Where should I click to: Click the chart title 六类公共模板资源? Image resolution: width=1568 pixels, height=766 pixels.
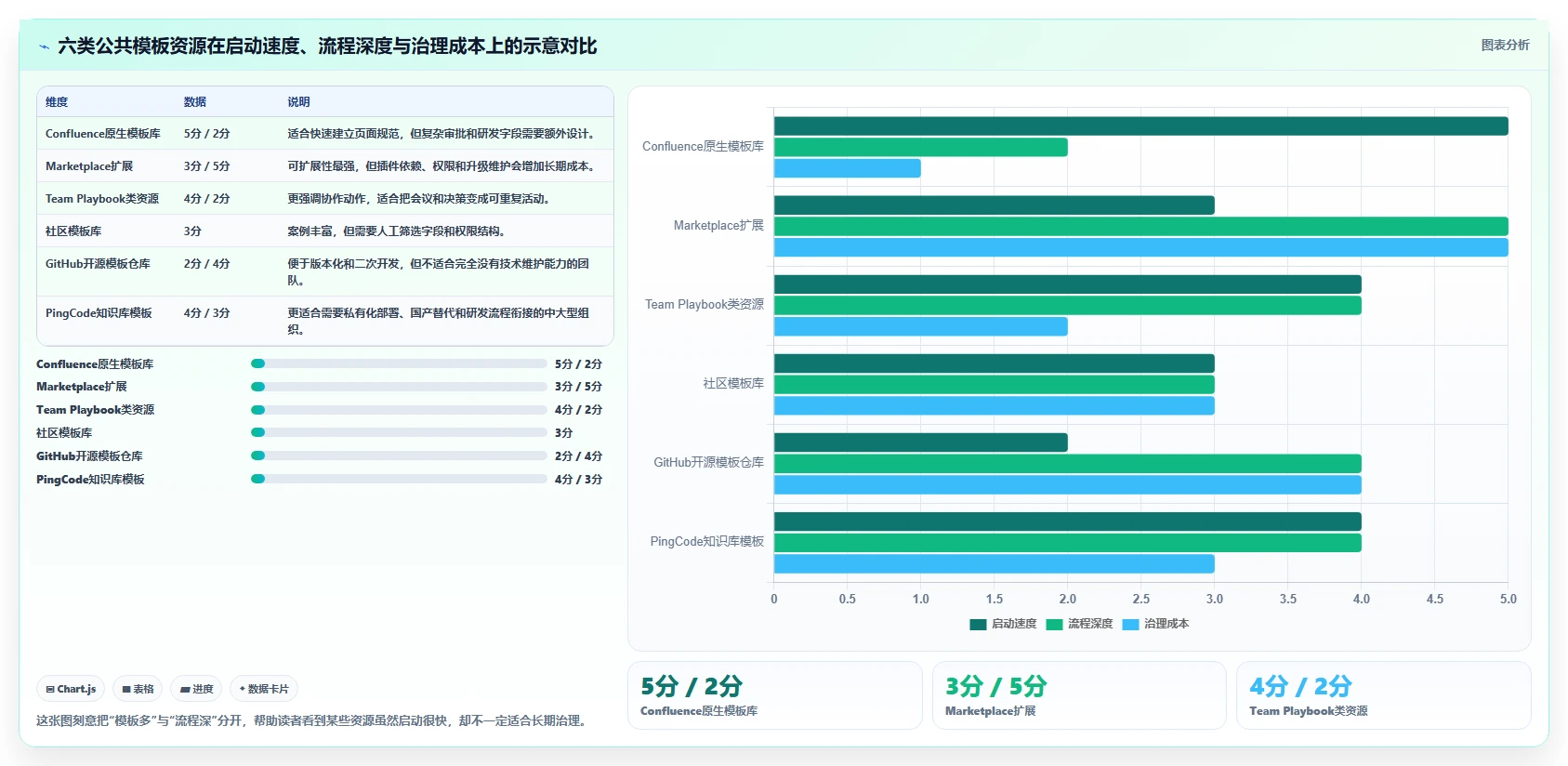(327, 46)
